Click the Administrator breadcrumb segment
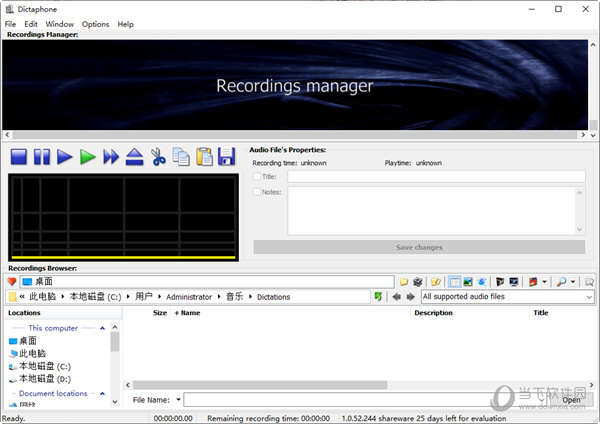This screenshot has width=600, height=424. pos(189,297)
